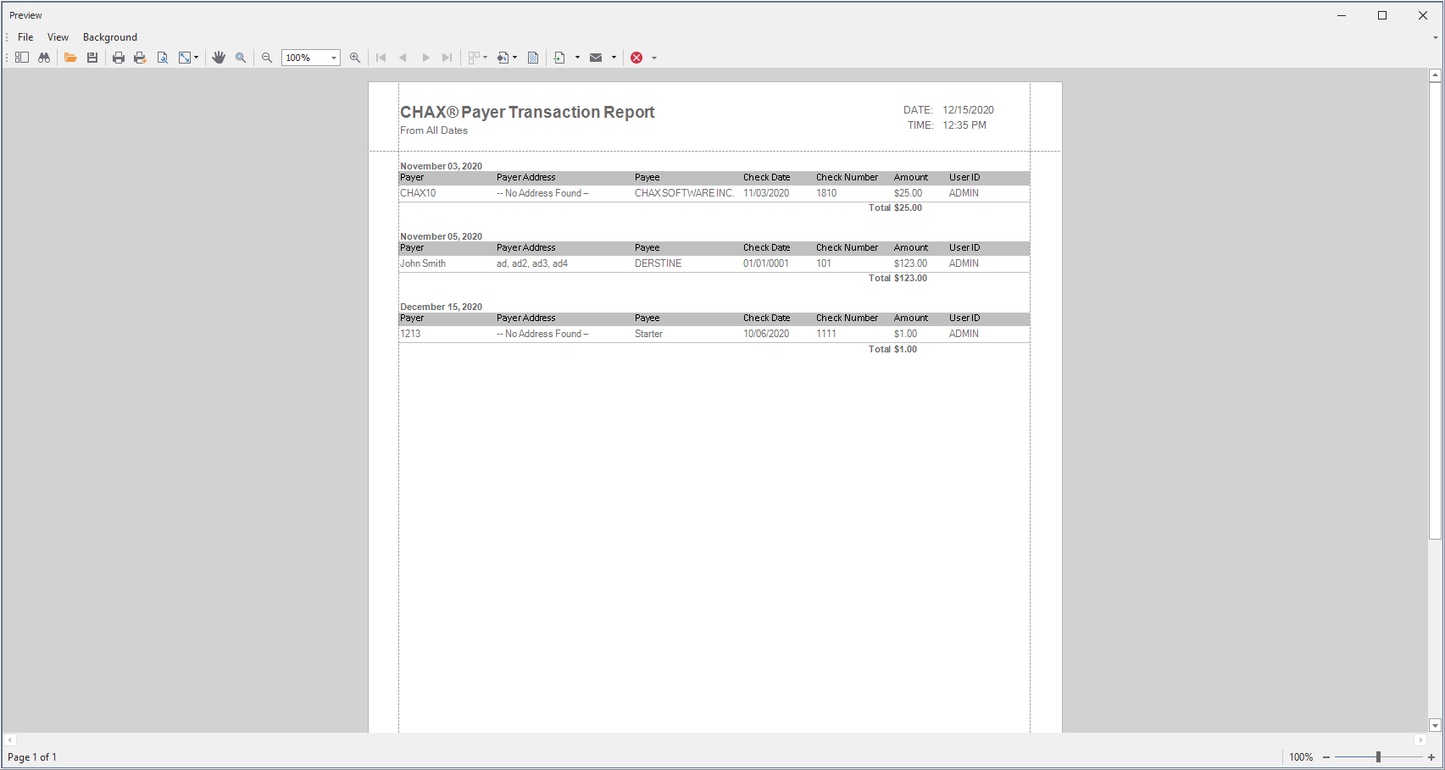Expand the Send via E-Mail dropdown arrow
Screen dimensions: 1445x770
point(614,58)
